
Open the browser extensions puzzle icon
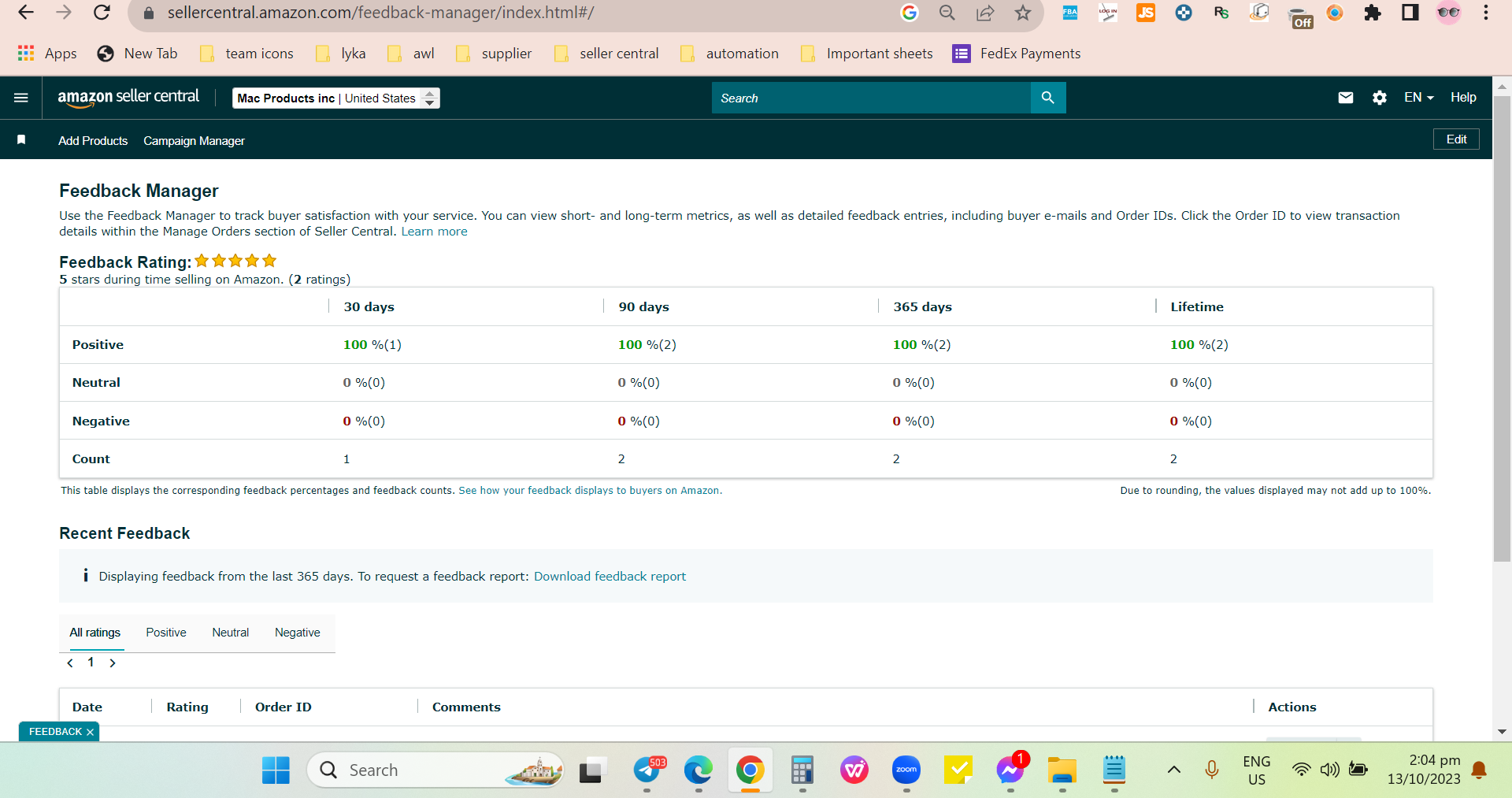[x=1373, y=13]
